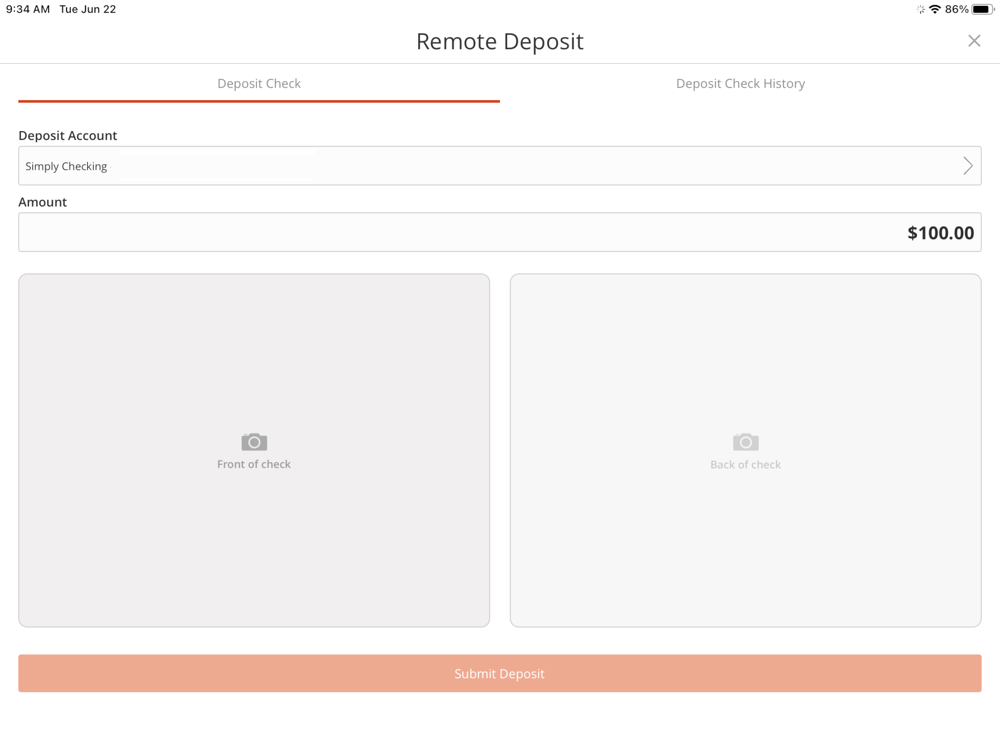Switch to the Deposit Check tab

click(x=259, y=84)
